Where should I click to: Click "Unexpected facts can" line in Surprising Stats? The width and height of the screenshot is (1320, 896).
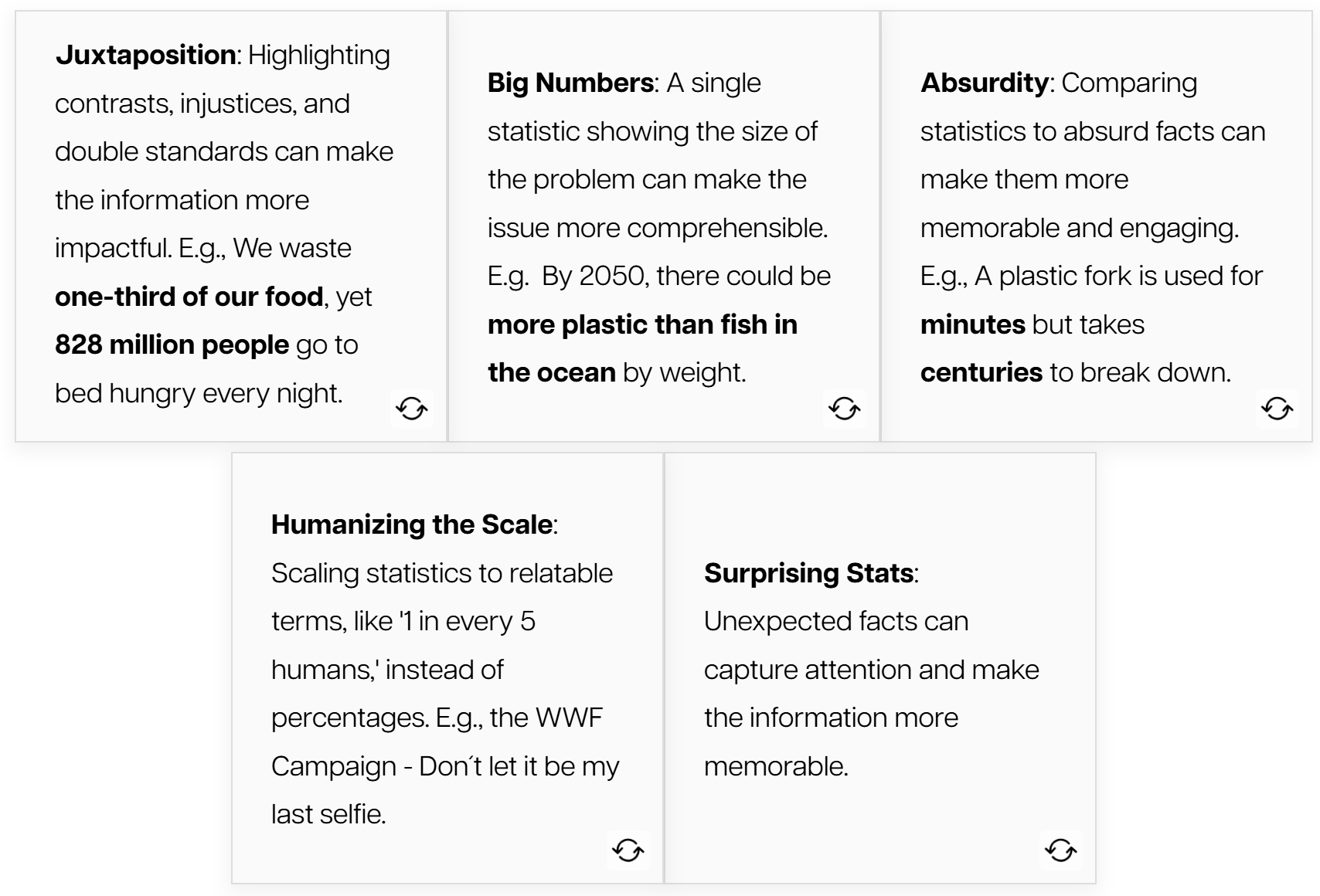point(835,621)
